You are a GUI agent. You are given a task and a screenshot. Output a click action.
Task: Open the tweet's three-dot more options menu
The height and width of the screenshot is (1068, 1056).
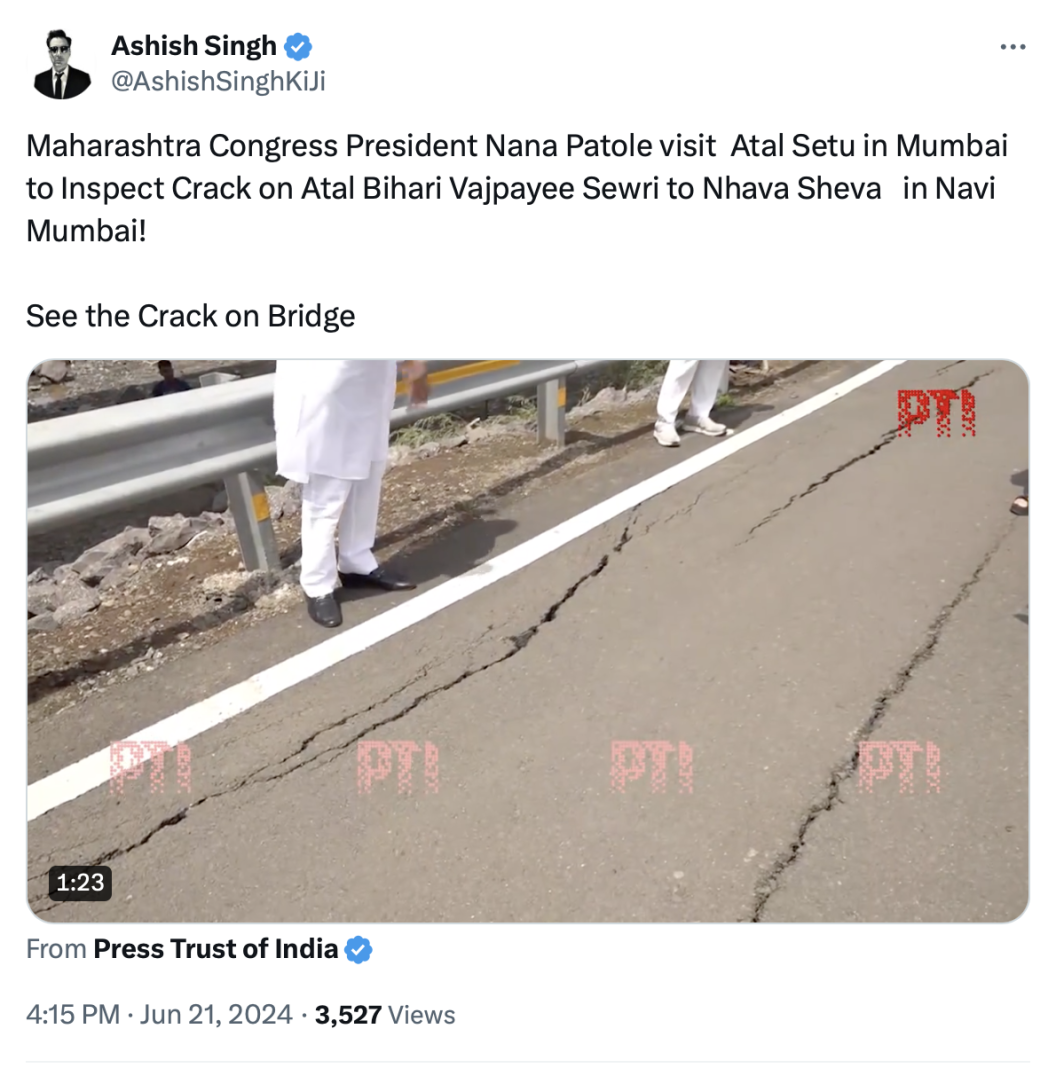click(x=1013, y=47)
